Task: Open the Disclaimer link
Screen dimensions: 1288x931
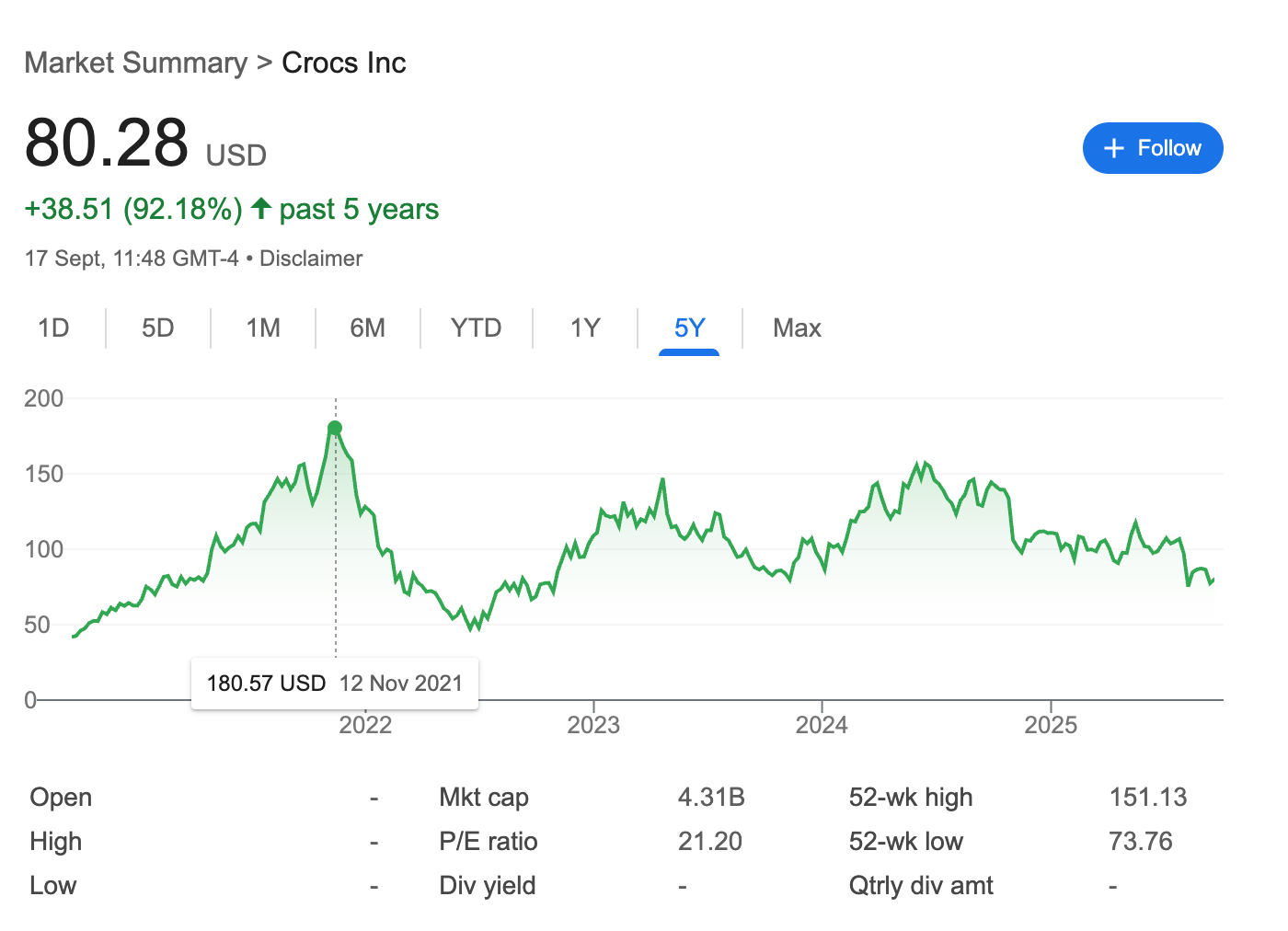Action: pyautogui.click(x=311, y=259)
